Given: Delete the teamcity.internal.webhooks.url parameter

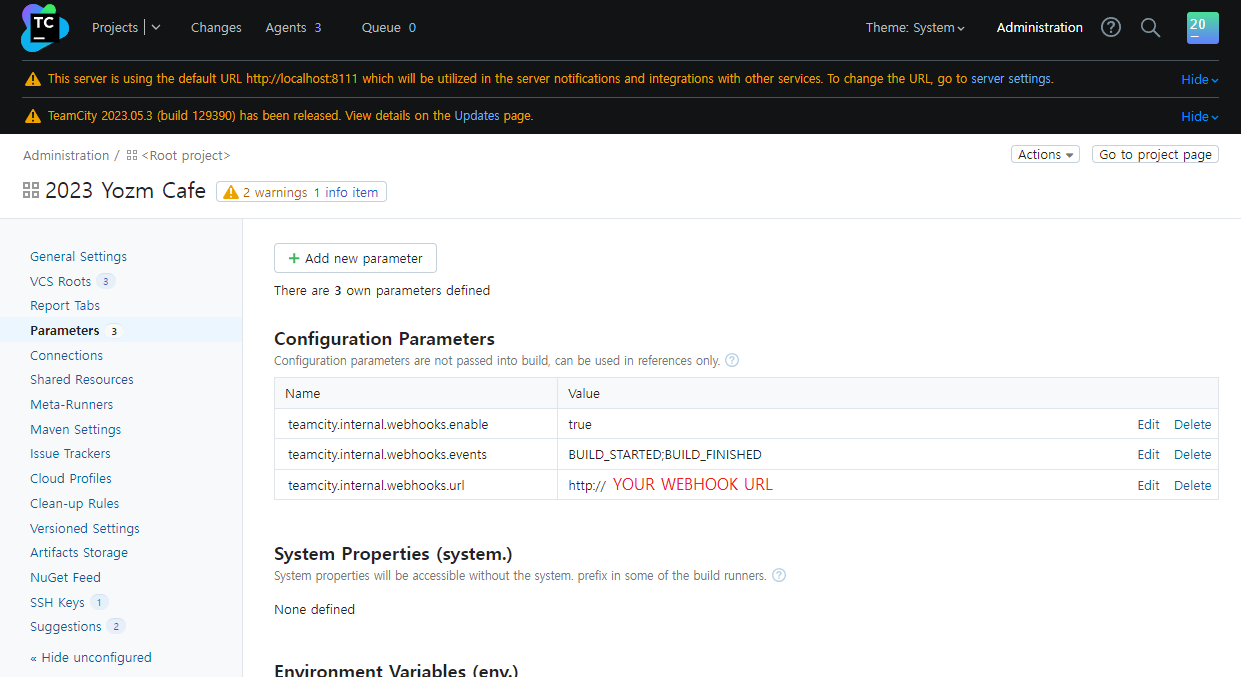Looking at the screenshot, I should [x=1192, y=486].
